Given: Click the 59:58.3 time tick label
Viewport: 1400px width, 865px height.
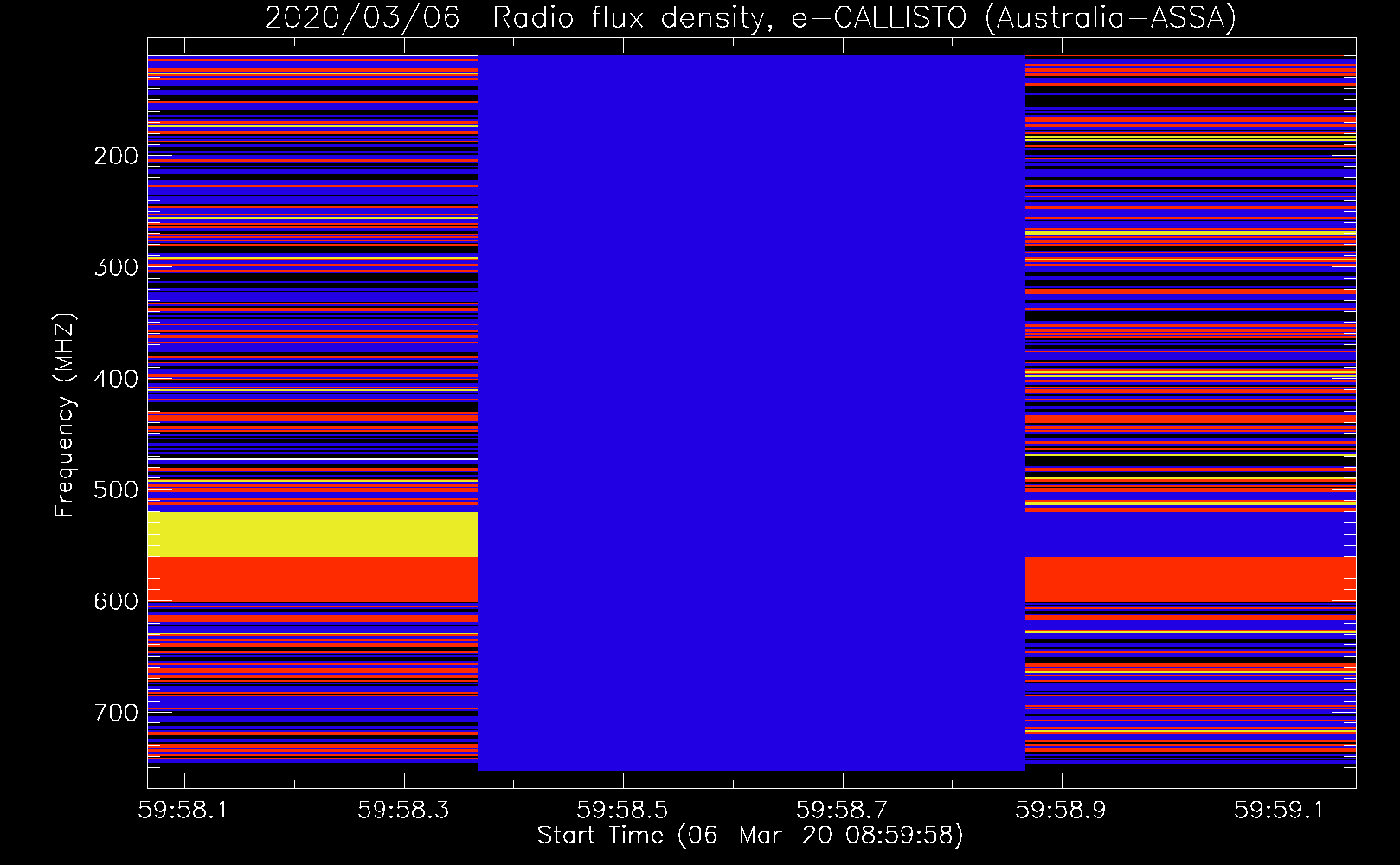Looking at the screenshot, I should 402,810.
